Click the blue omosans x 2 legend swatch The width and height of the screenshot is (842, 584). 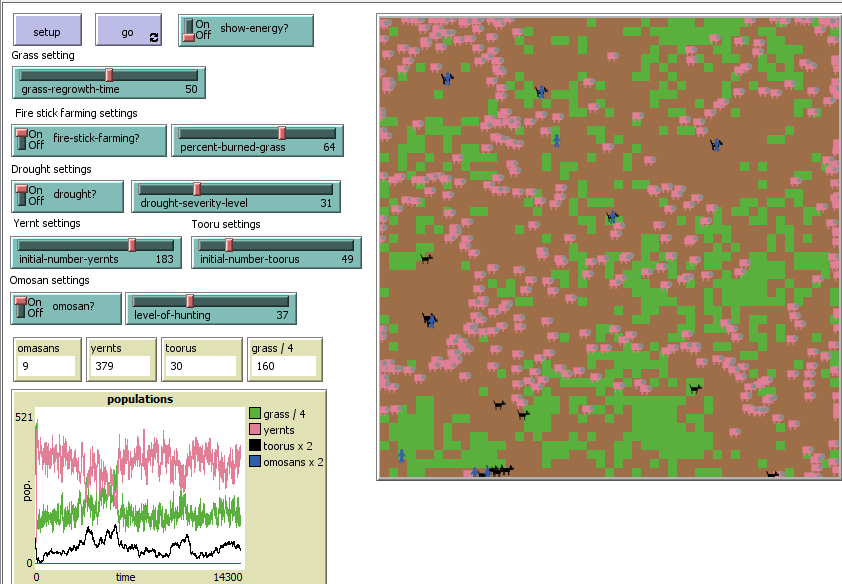[x=255, y=462]
